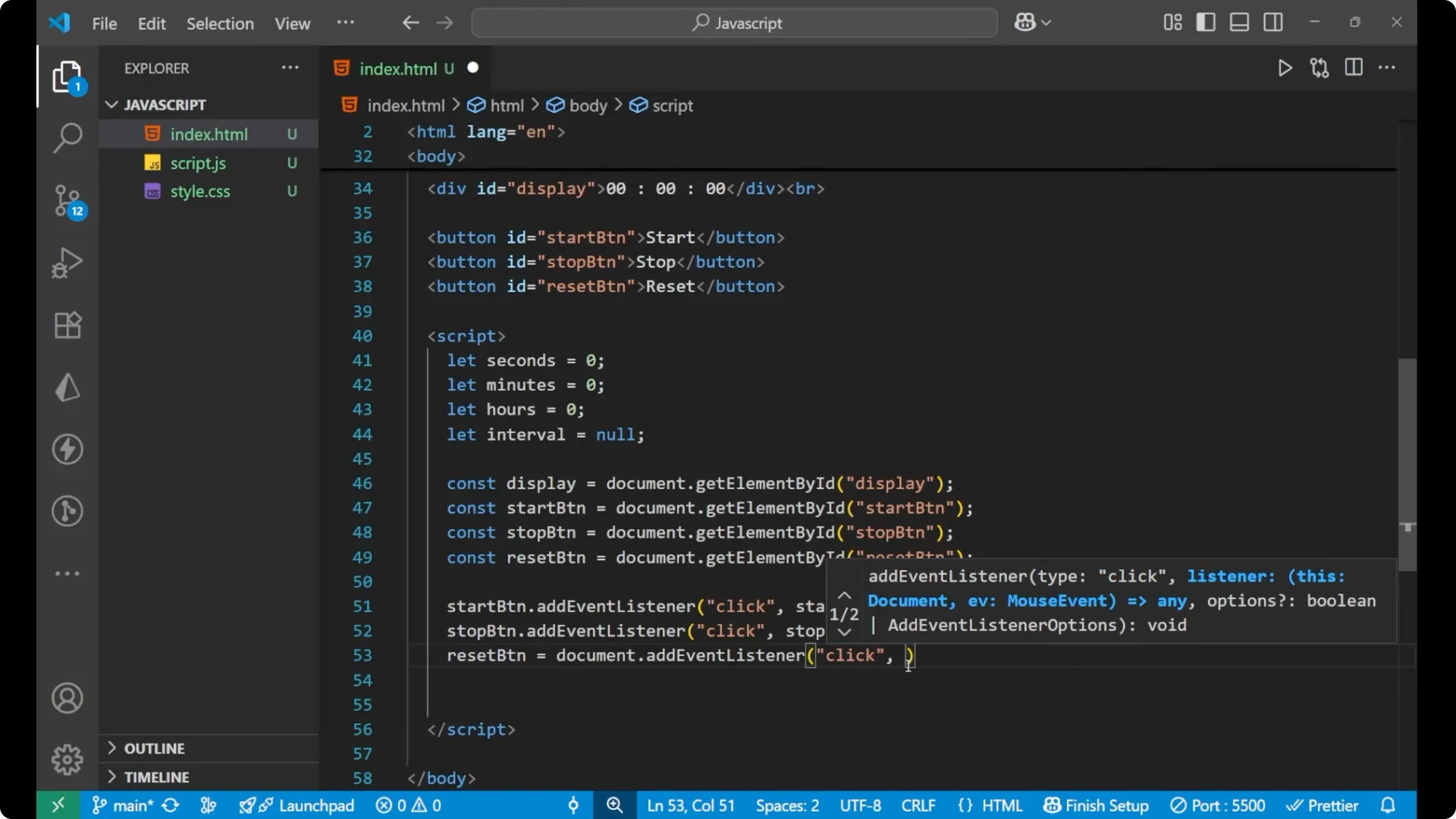Toggle the primary sidebar visibility
This screenshot has width=1456, height=819.
point(1205,22)
